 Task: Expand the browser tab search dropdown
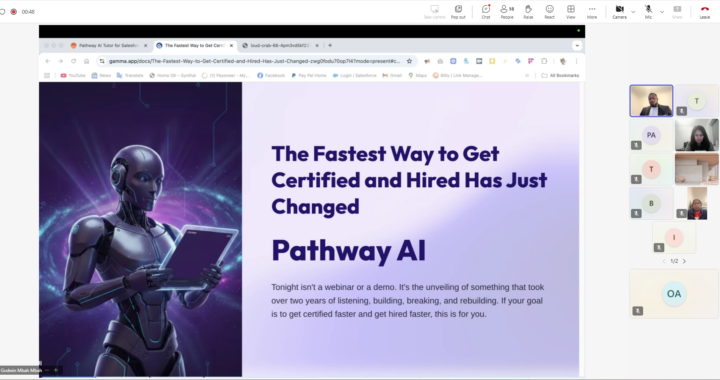pyautogui.click(x=577, y=45)
